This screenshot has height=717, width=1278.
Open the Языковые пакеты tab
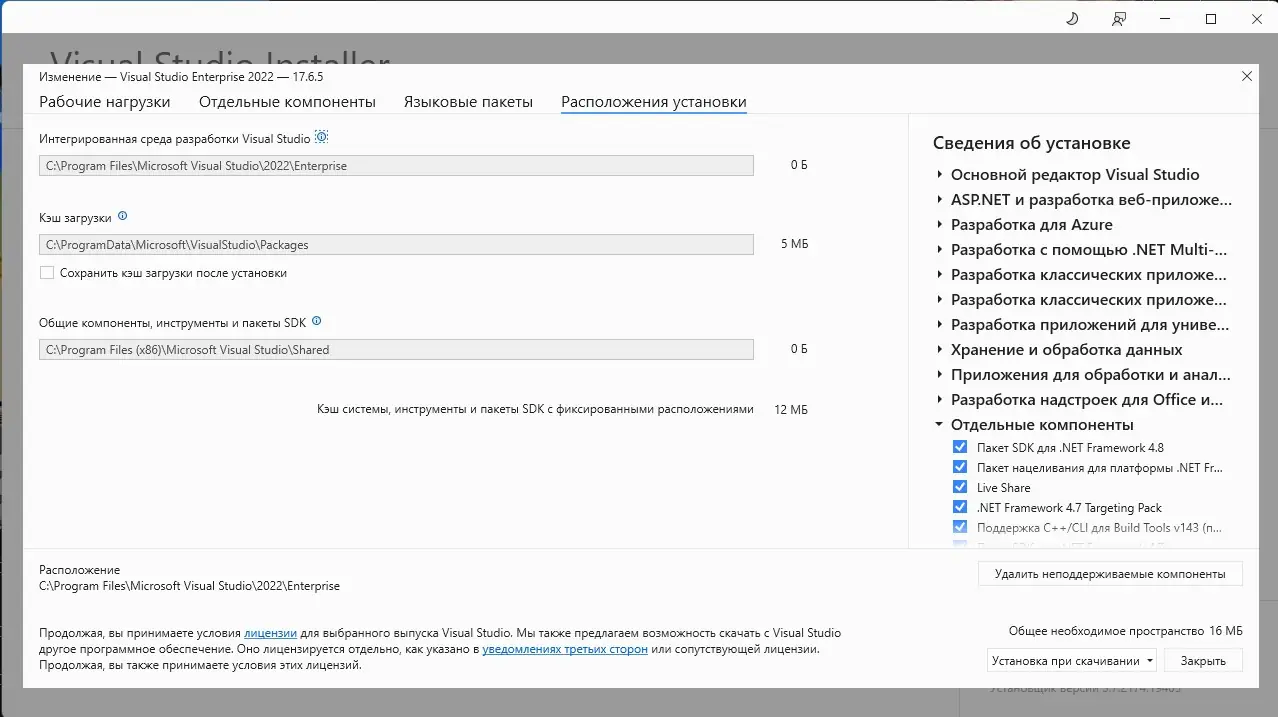[468, 102]
